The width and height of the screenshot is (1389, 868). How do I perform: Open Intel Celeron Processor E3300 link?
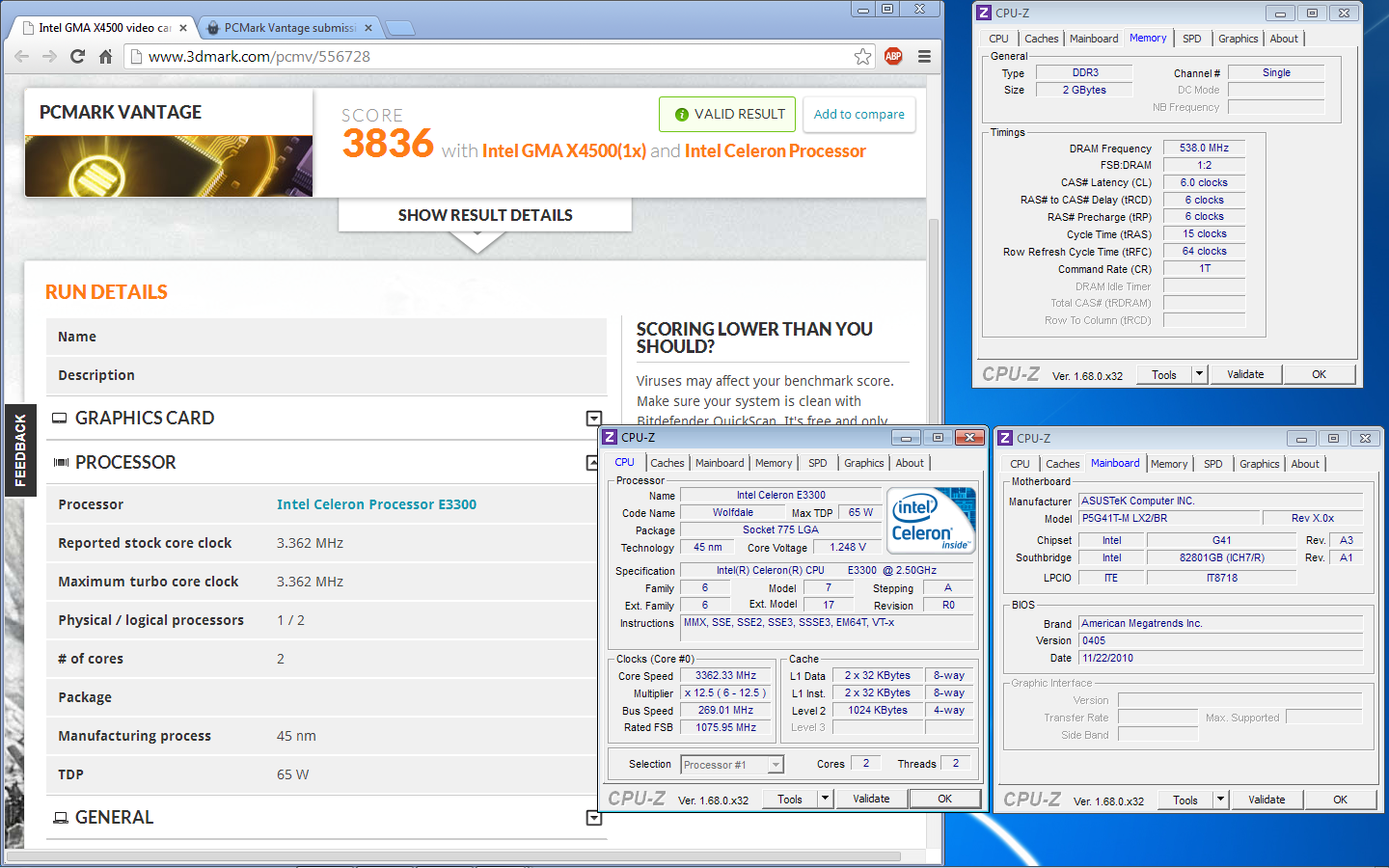click(x=376, y=504)
